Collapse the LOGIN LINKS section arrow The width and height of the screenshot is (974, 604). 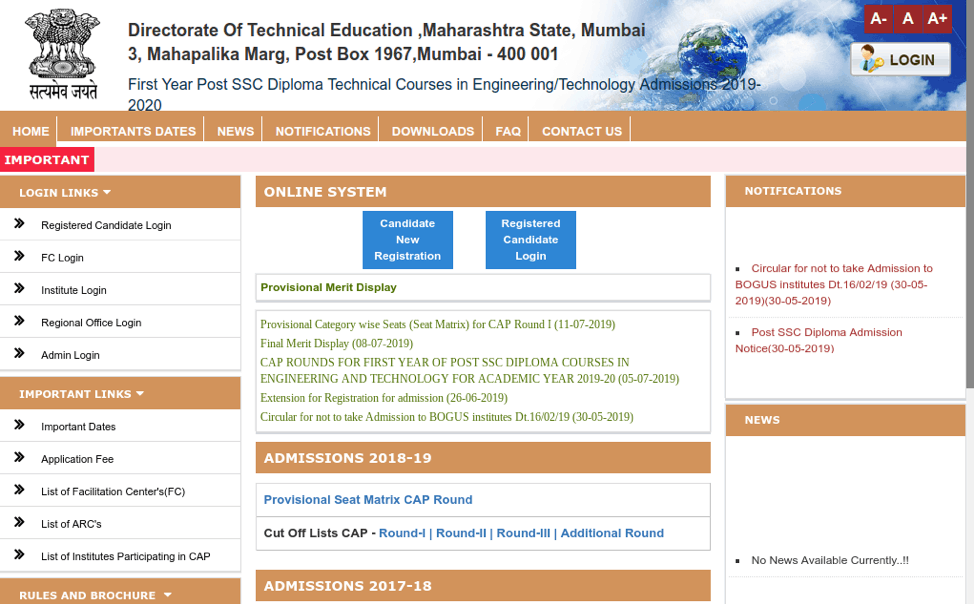pos(107,193)
